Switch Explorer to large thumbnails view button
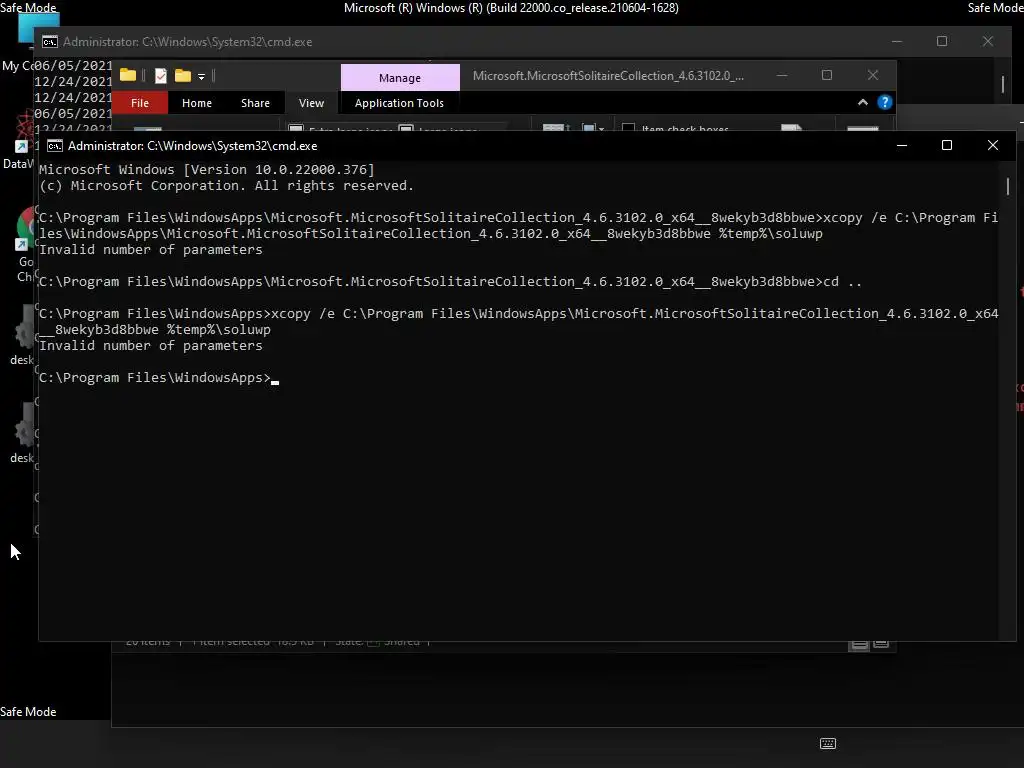This screenshot has width=1024, height=768. [x=881, y=644]
